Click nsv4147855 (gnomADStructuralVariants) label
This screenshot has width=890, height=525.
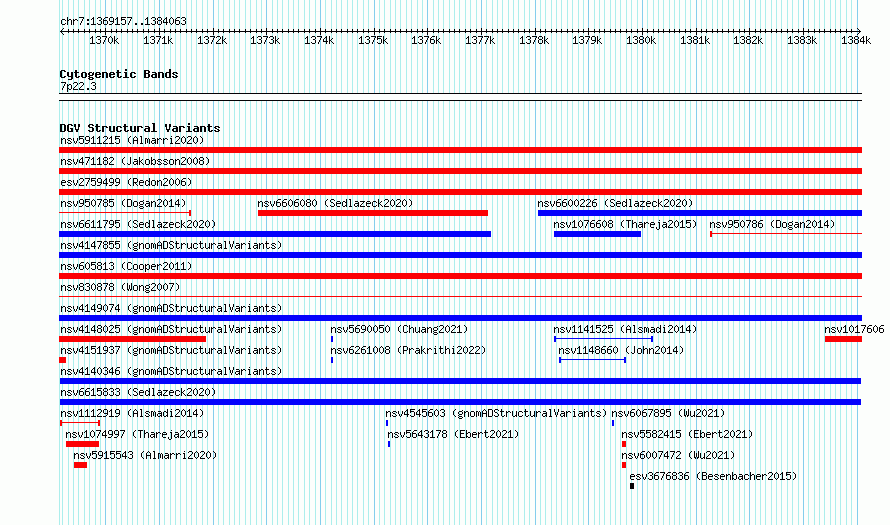171,245
